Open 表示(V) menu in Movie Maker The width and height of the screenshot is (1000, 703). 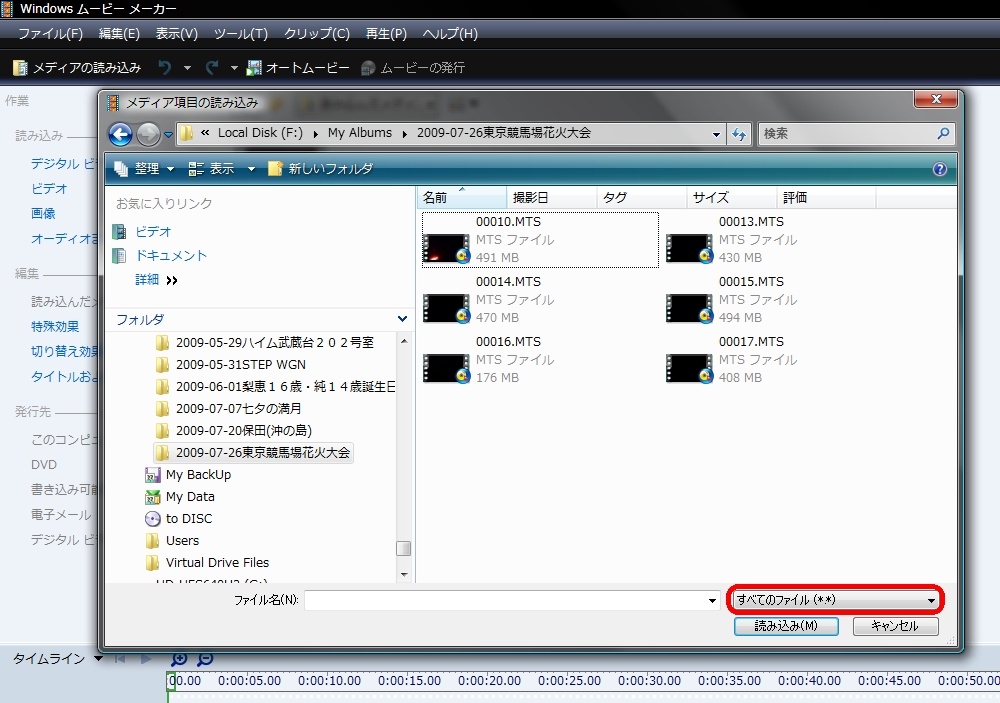[177, 33]
